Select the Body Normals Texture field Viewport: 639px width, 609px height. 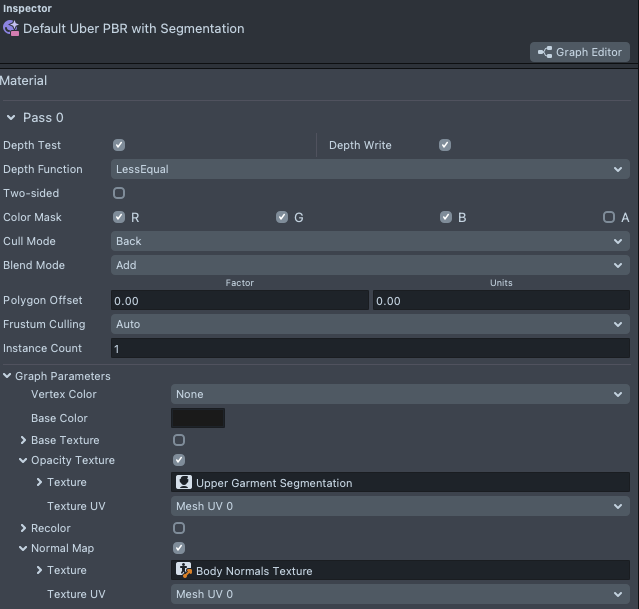400,570
